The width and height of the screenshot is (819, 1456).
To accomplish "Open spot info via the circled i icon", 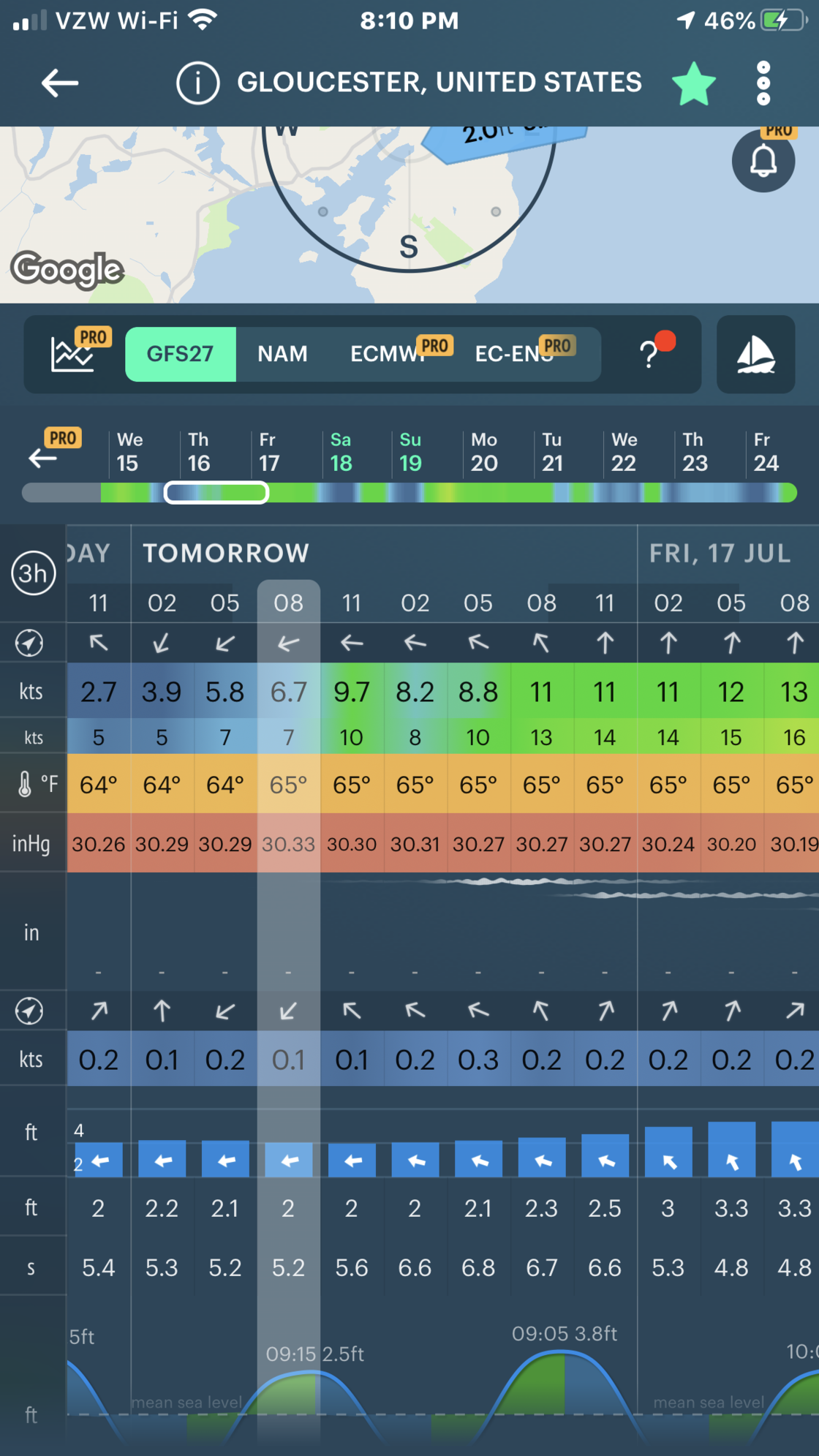I will click(x=197, y=83).
